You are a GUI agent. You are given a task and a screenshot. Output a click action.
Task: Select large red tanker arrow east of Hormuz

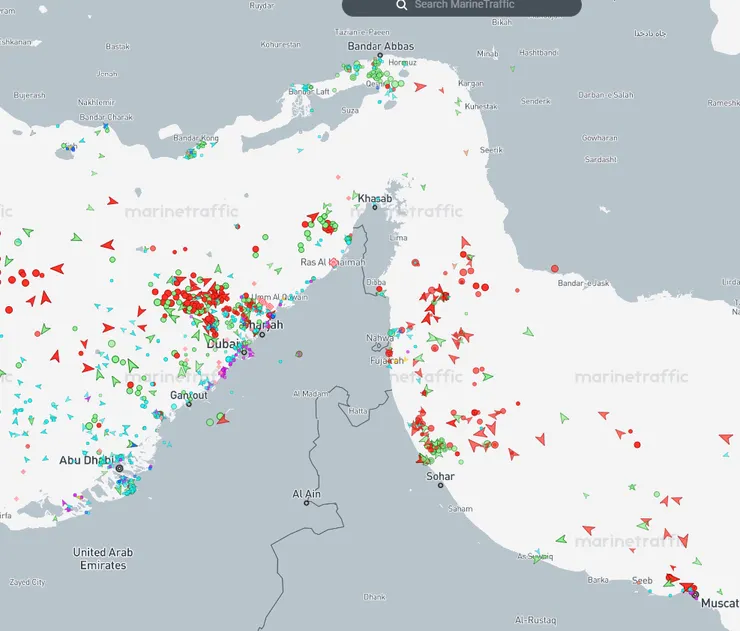click(420, 86)
